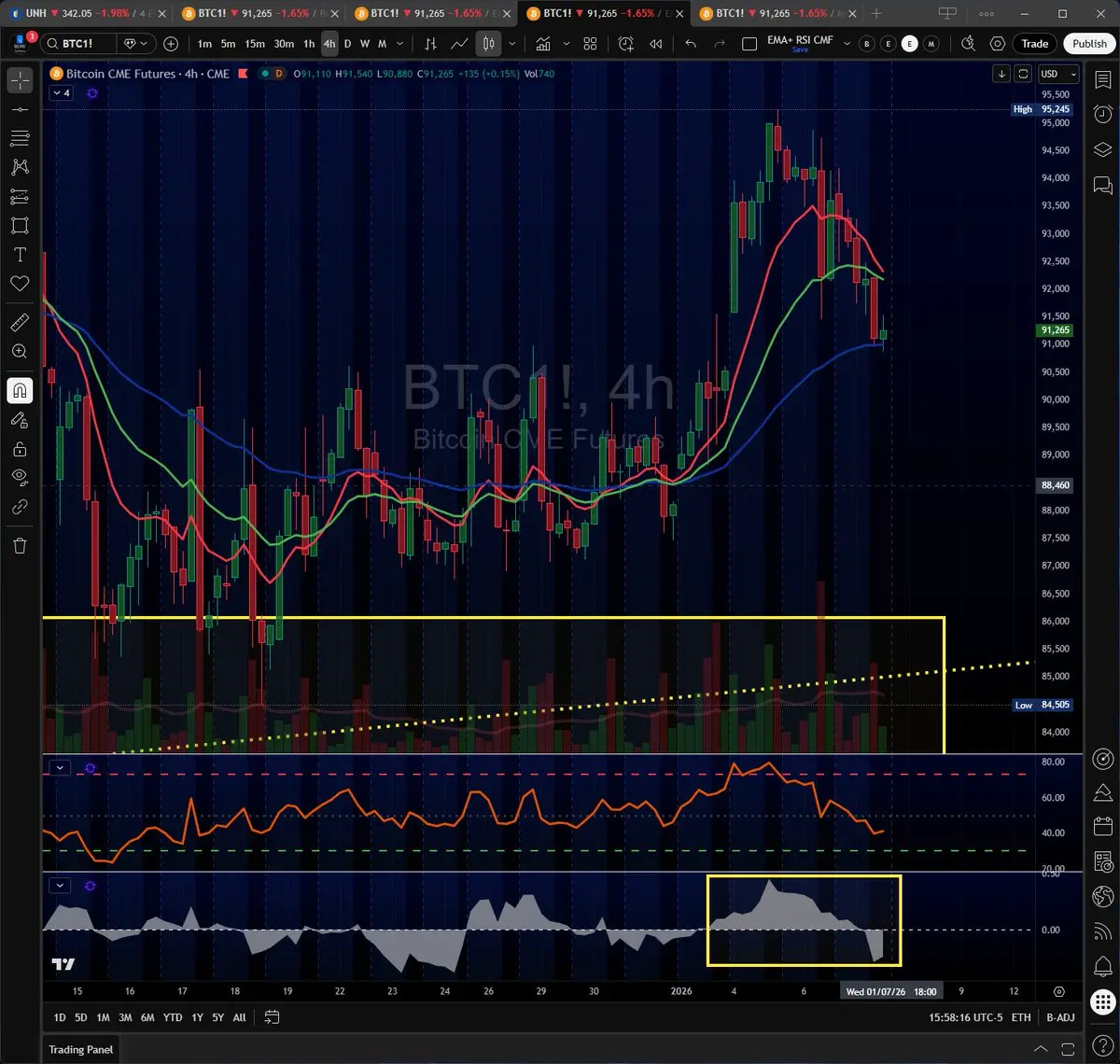Select the candlestick chart style
This screenshot has height=1064, width=1120.
[x=488, y=44]
